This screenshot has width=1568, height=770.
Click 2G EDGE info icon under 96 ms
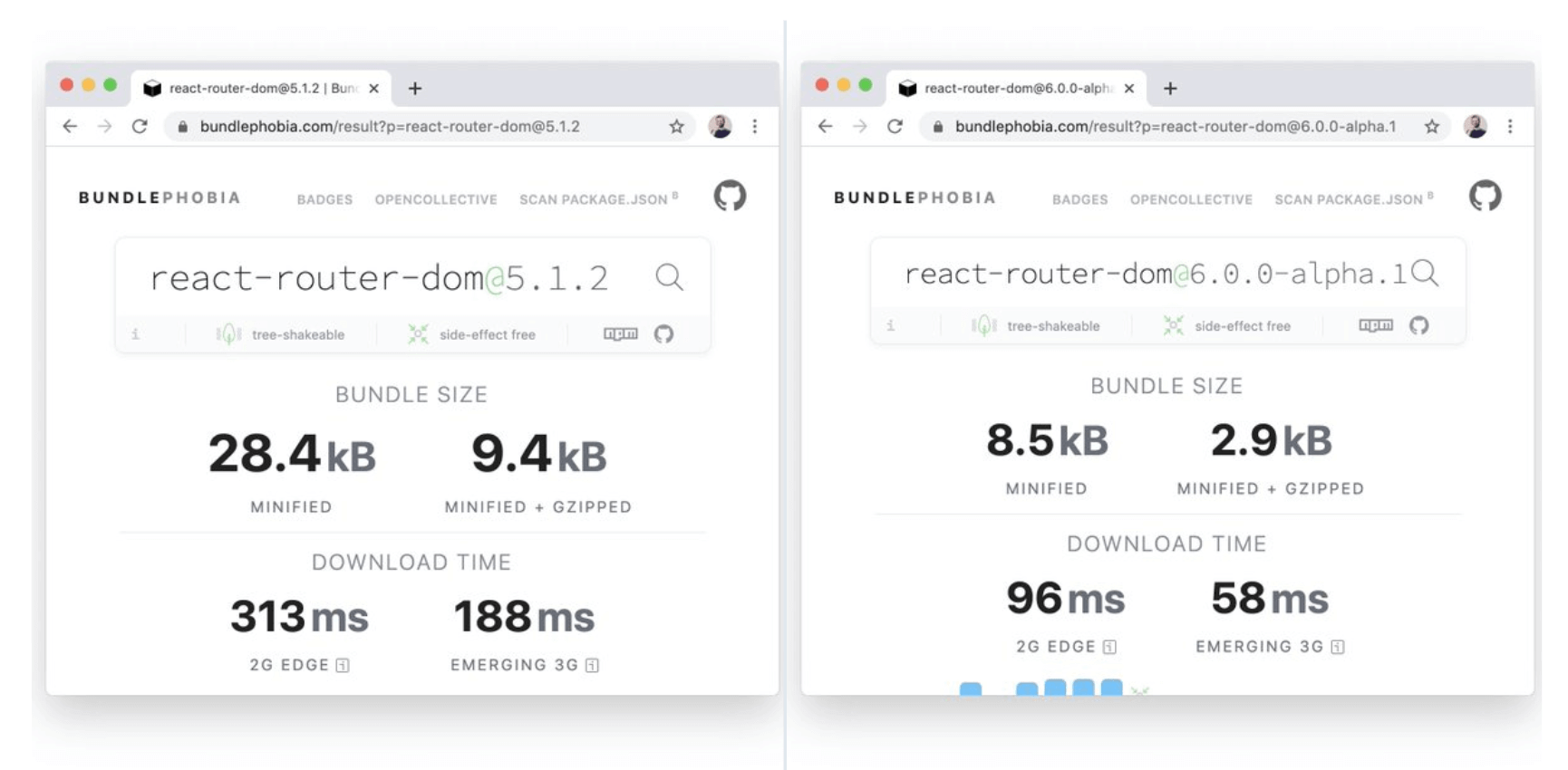[x=1109, y=647]
